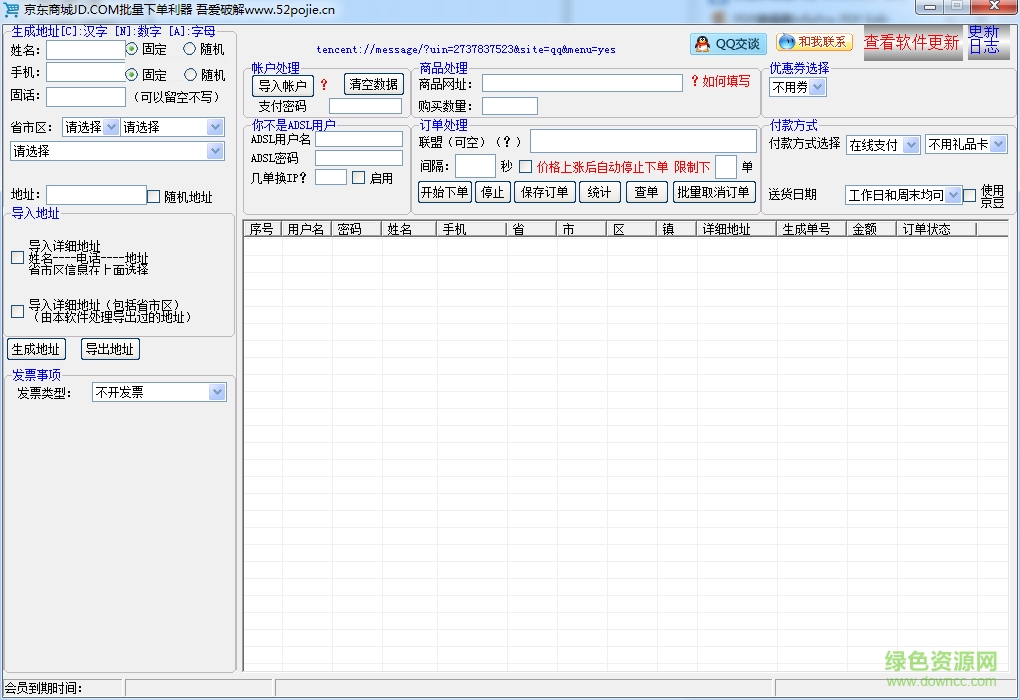Click the 如何填写 help question mark
Viewport: 1020px width, 700px height.
pyautogui.click(x=695, y=82)
